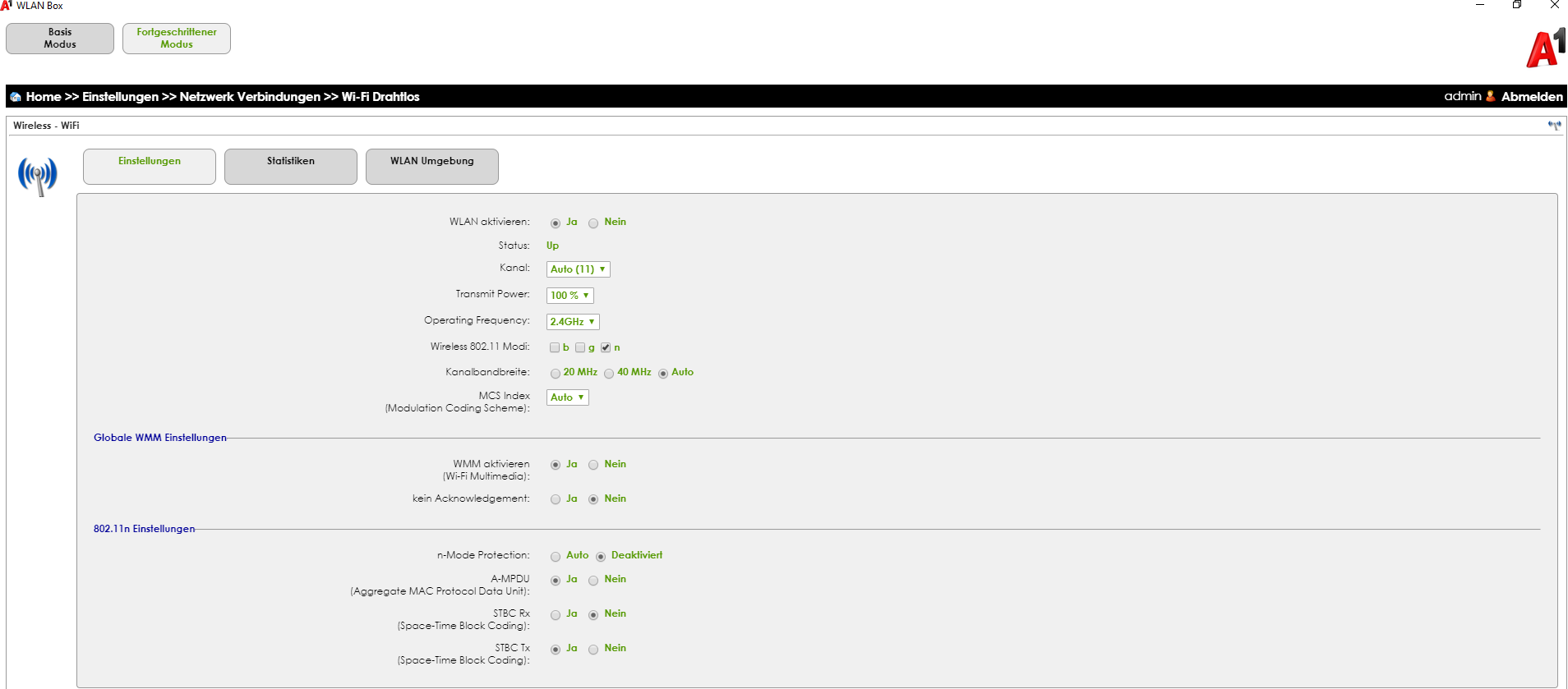Restore down the WLAN Box window

pos(1517,5)
